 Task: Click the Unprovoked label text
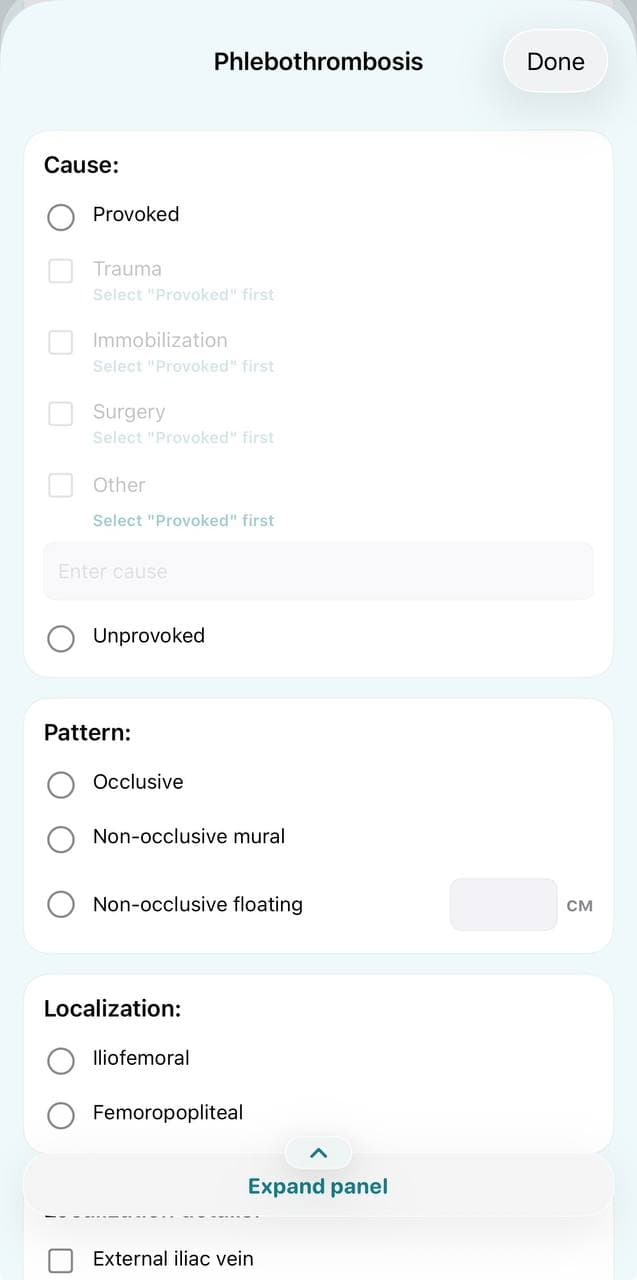pos(149,636)
